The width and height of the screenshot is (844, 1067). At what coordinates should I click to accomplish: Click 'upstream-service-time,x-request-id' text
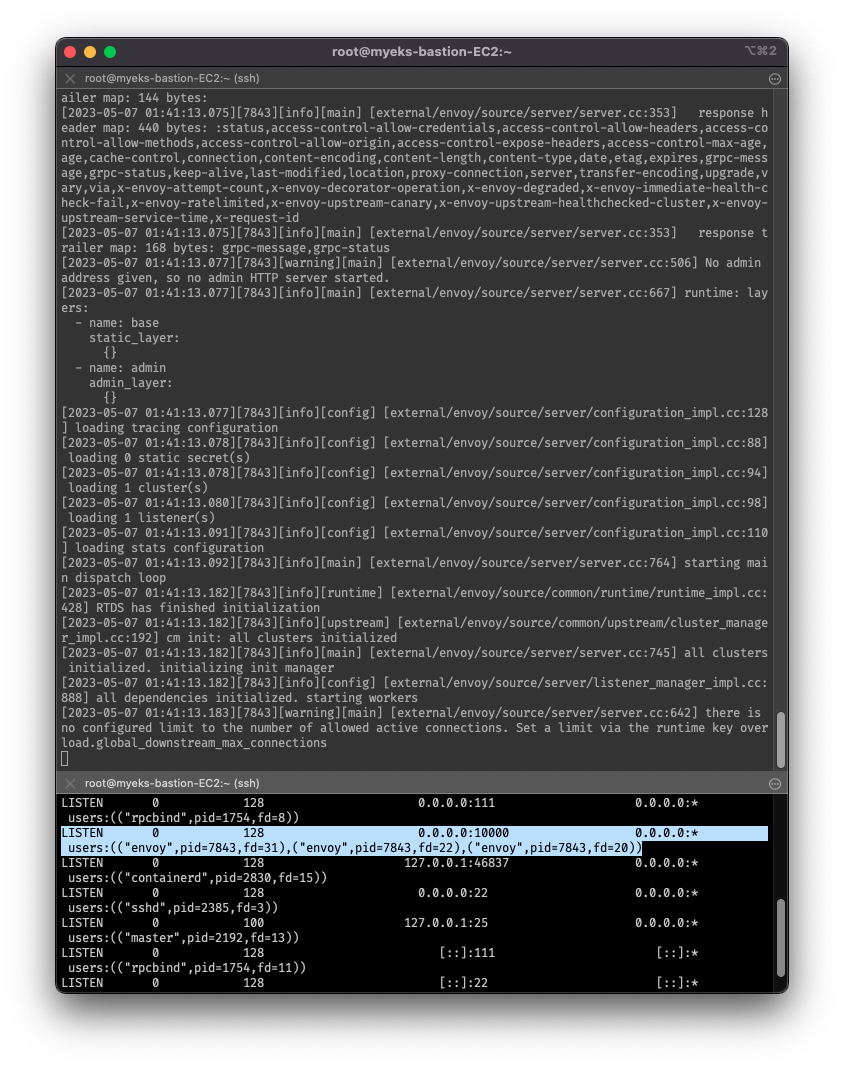tap(180, 218)
